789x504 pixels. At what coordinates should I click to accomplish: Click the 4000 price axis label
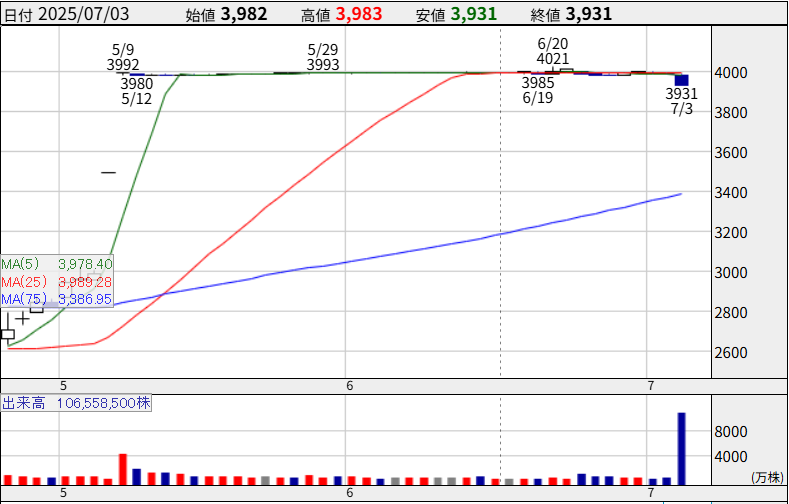click(731, 73)
